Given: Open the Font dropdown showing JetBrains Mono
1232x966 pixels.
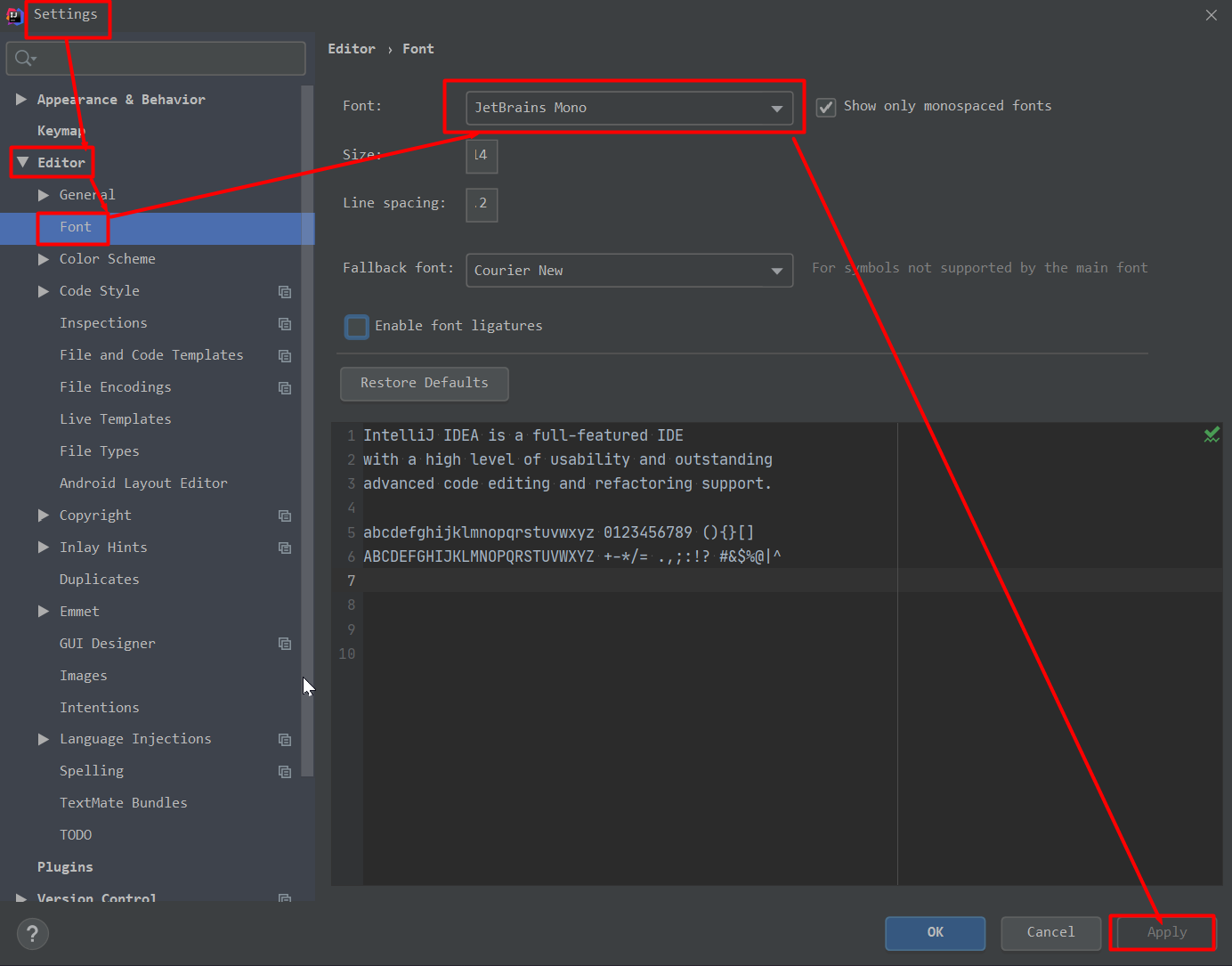Looking at the screenshot, I should (x=629, y=108).
